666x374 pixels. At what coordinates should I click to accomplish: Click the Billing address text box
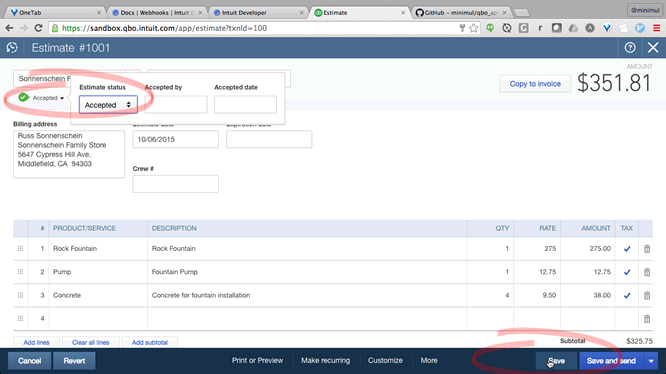69,154
